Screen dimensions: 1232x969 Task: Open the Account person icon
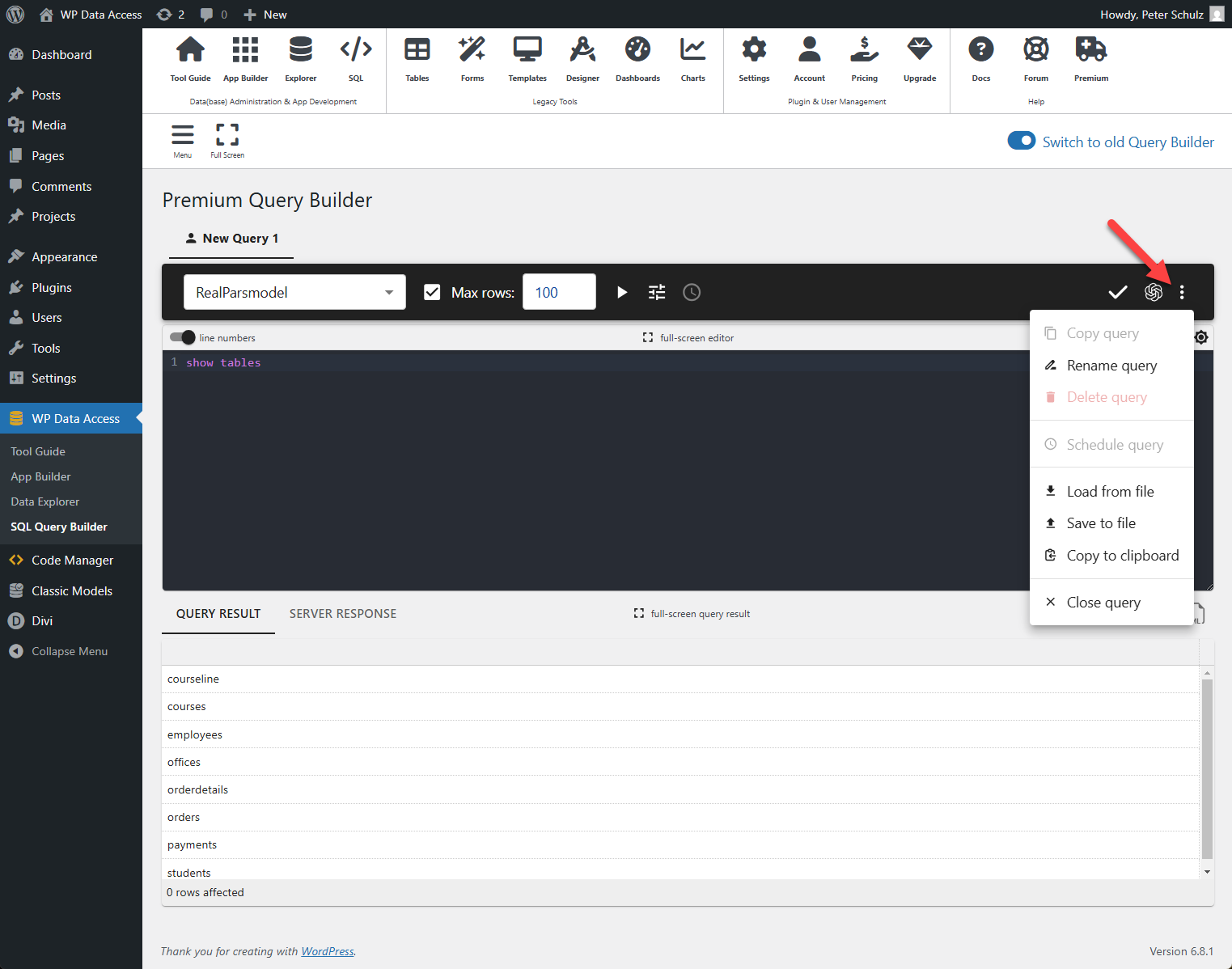click(810, 49)
